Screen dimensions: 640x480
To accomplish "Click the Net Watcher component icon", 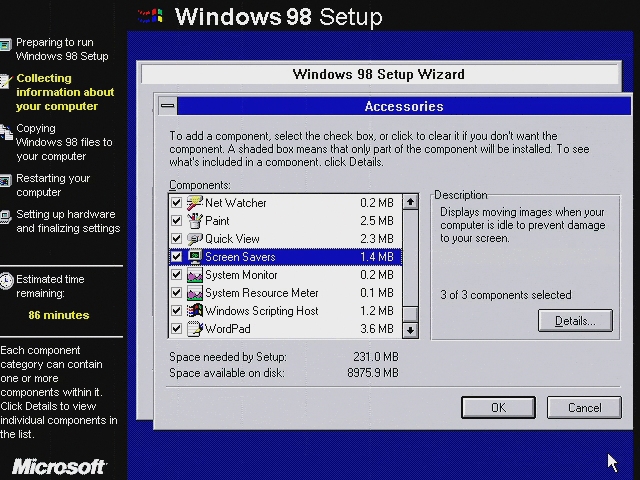I will click(x=195, y=203).
